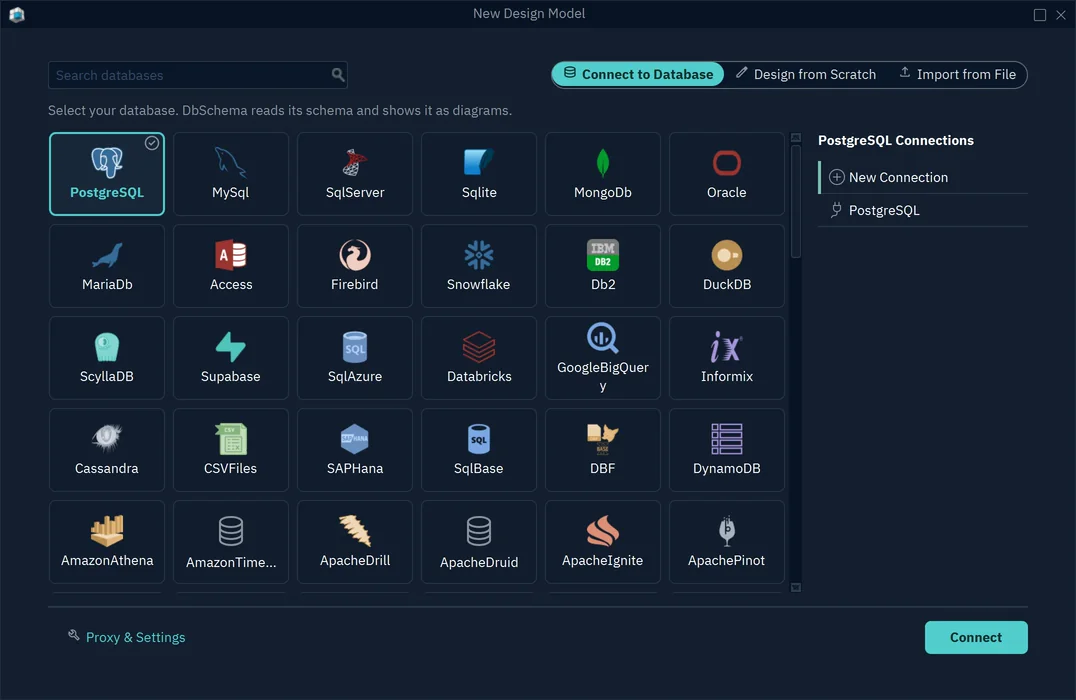Pick the MariaDb seal icon tile
1076x700 pixels.
(106, 266)
